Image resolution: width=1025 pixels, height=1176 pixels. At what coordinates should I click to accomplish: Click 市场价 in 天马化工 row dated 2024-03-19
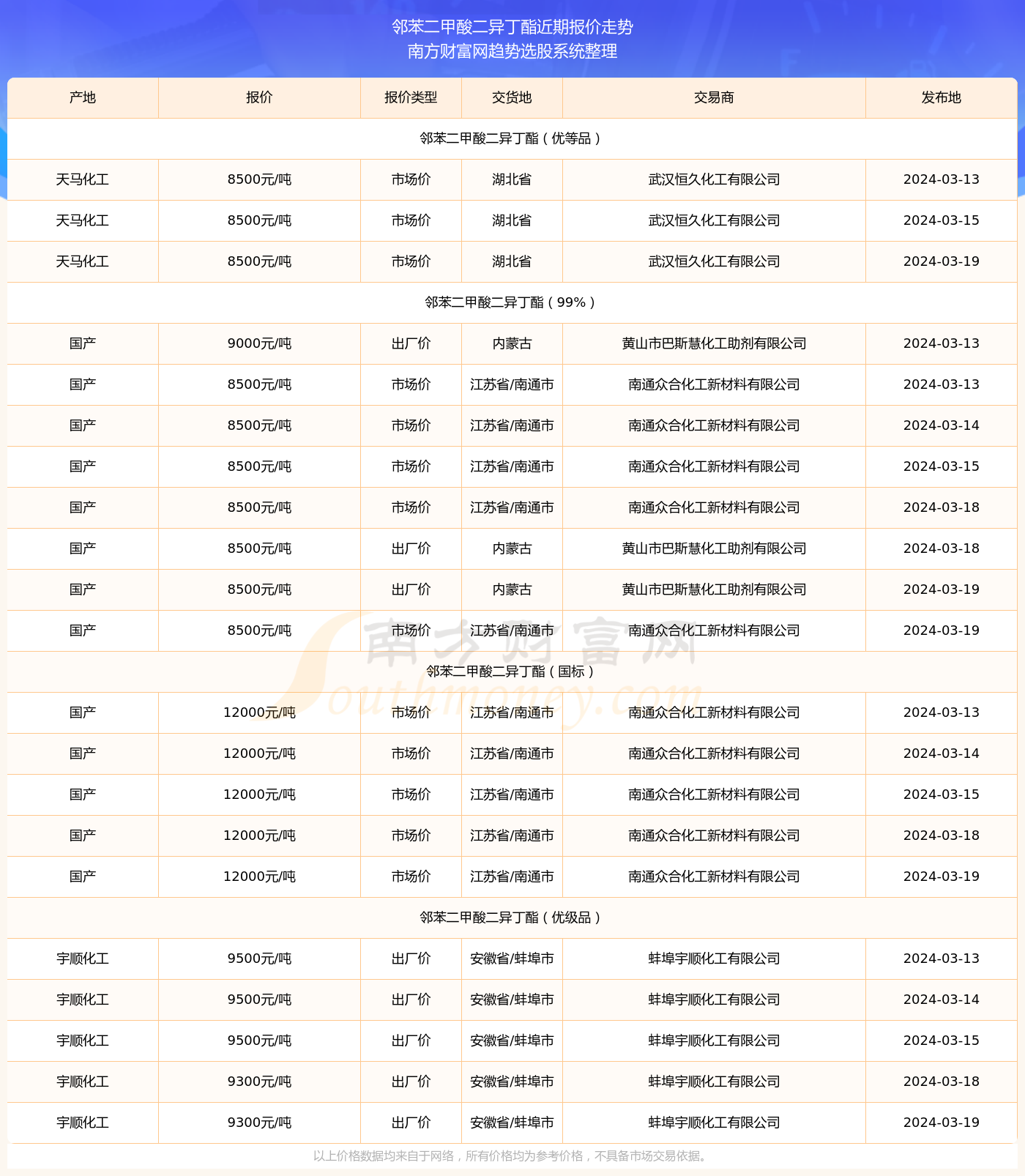[411, 261]
